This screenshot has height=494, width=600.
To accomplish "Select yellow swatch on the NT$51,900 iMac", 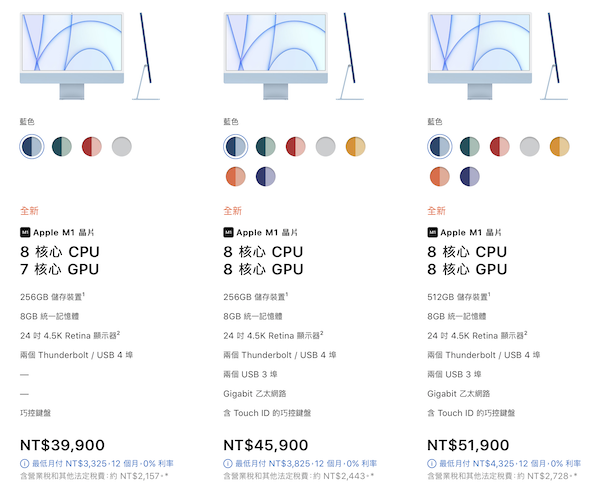I will [x=559, y=147].
